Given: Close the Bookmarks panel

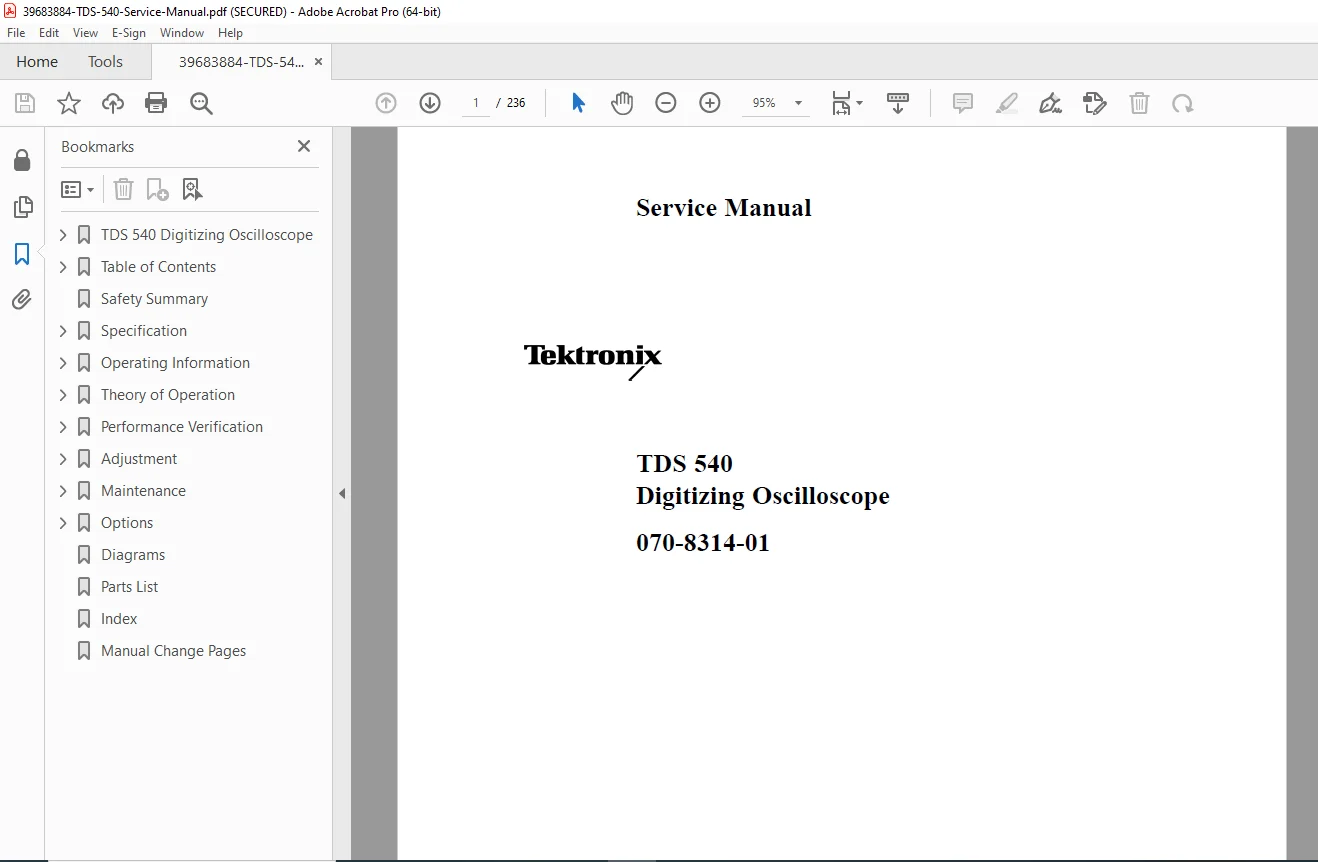Looking at the screenshot, I should [x=304, y=146].
